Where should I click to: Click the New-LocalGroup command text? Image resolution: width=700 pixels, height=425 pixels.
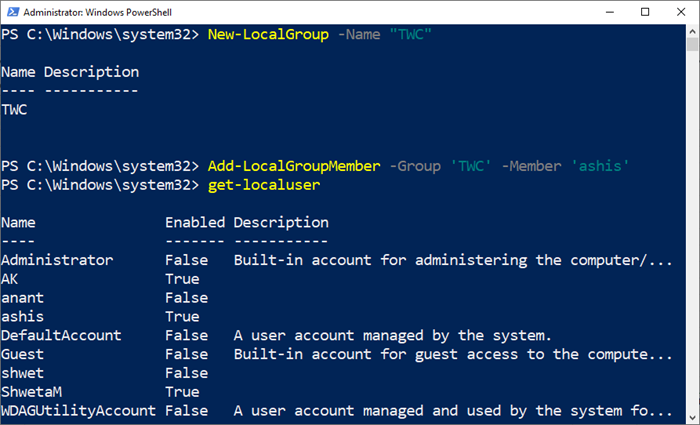pyautogui.click(x=268, y=34)
